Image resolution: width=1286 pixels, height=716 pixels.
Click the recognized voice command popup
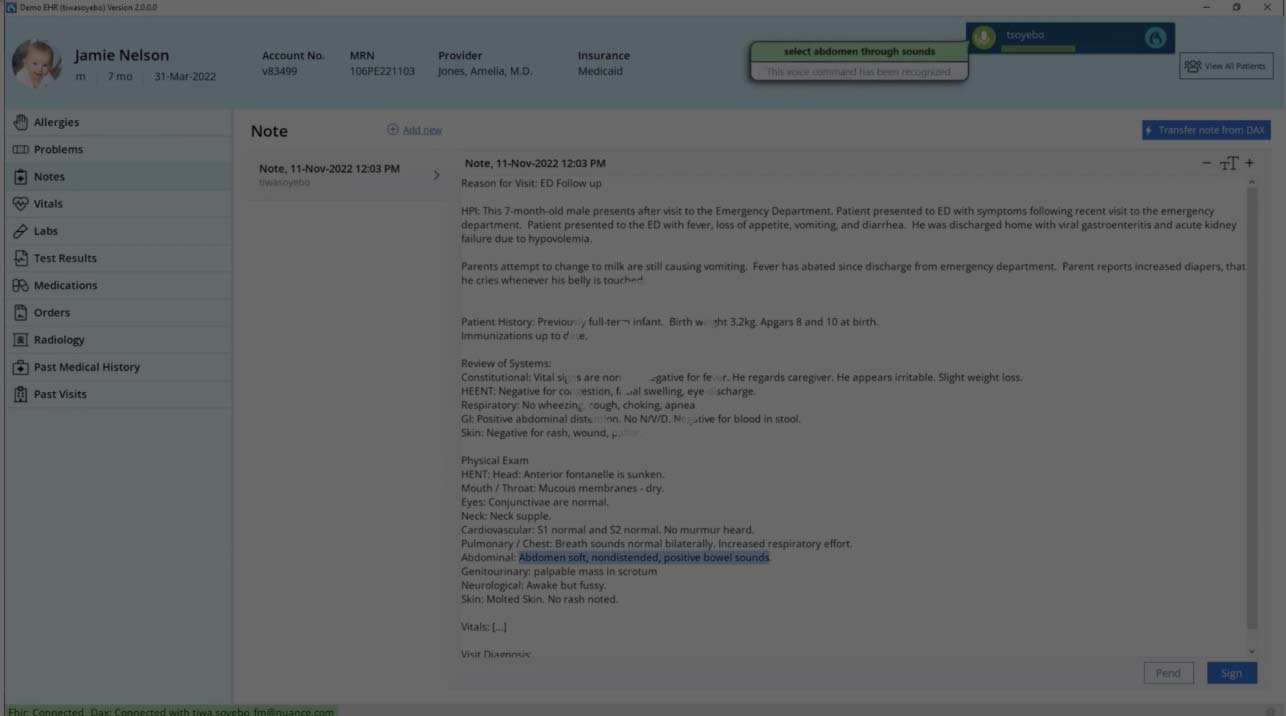point(859,62)
